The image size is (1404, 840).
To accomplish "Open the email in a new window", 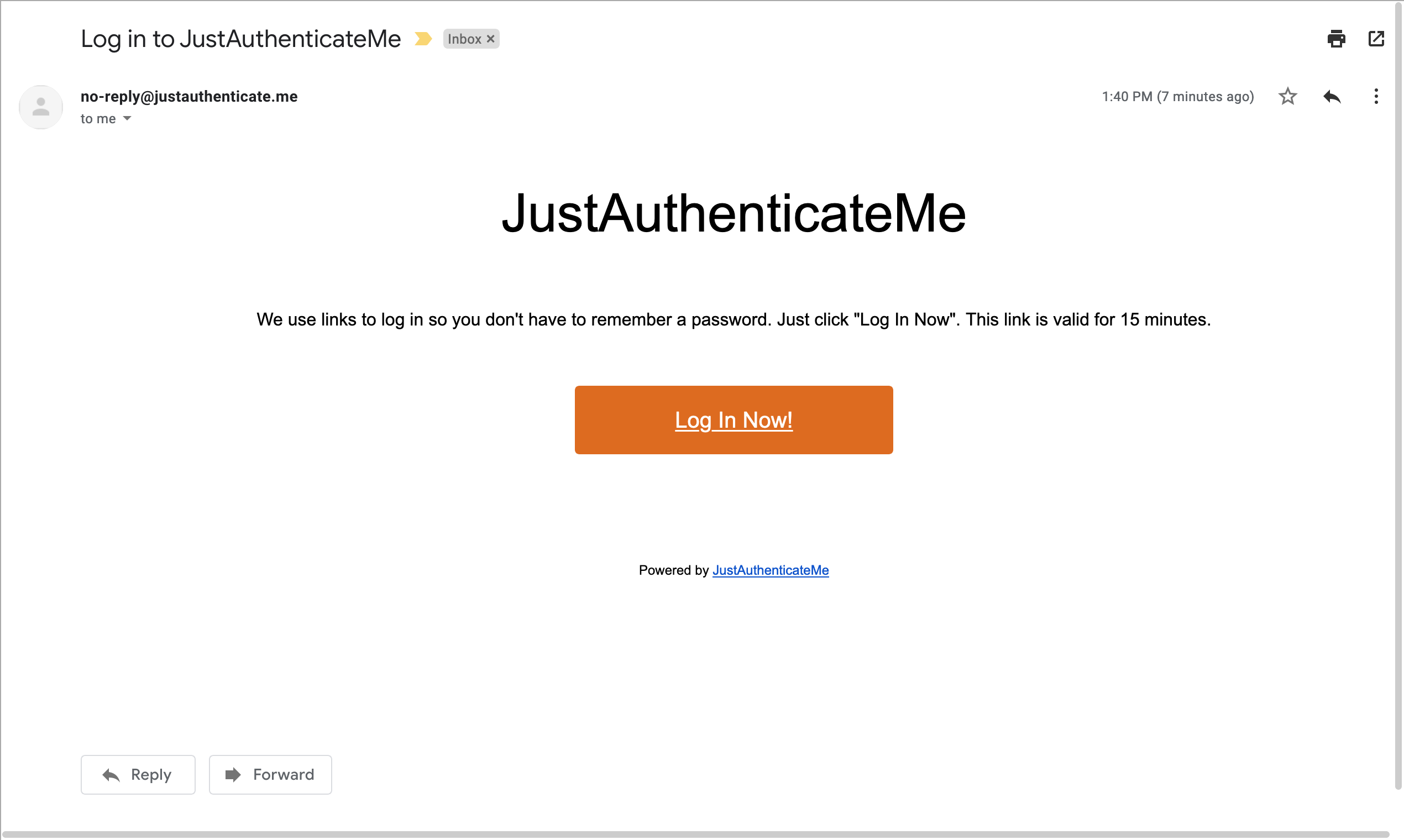I will pos(1376,39).
